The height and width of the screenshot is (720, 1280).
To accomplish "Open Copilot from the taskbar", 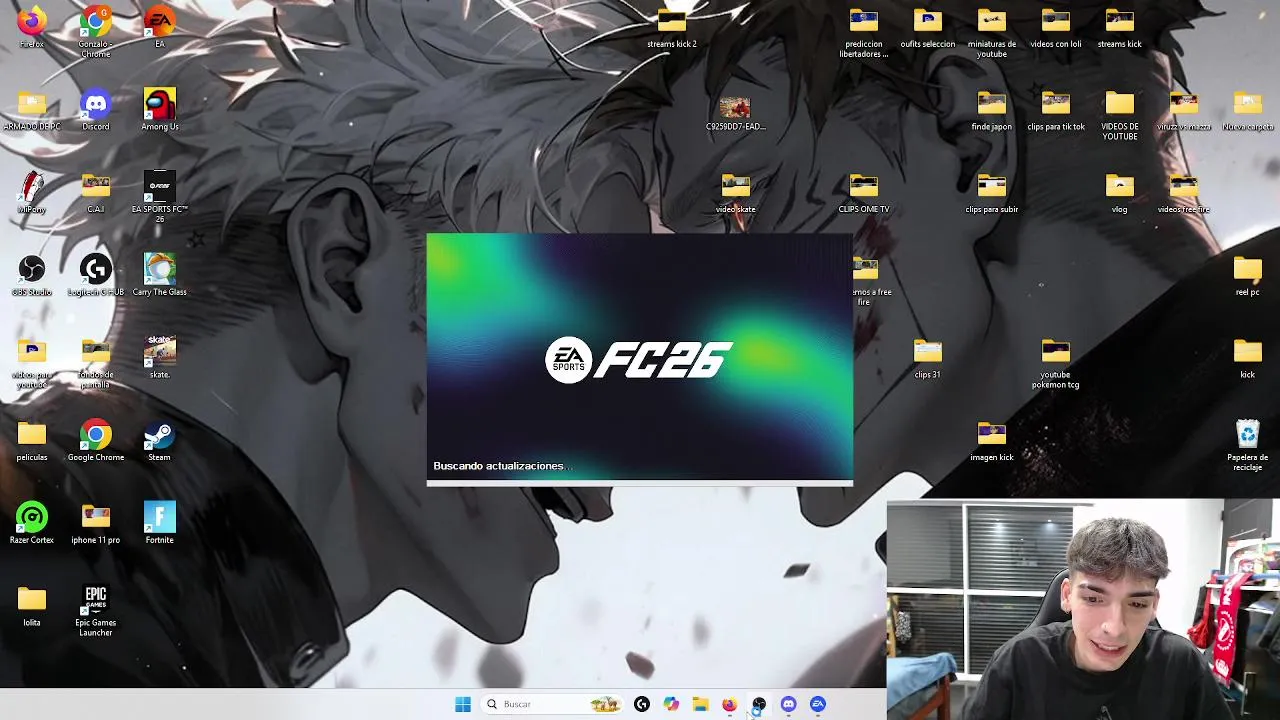I will 671,704.
